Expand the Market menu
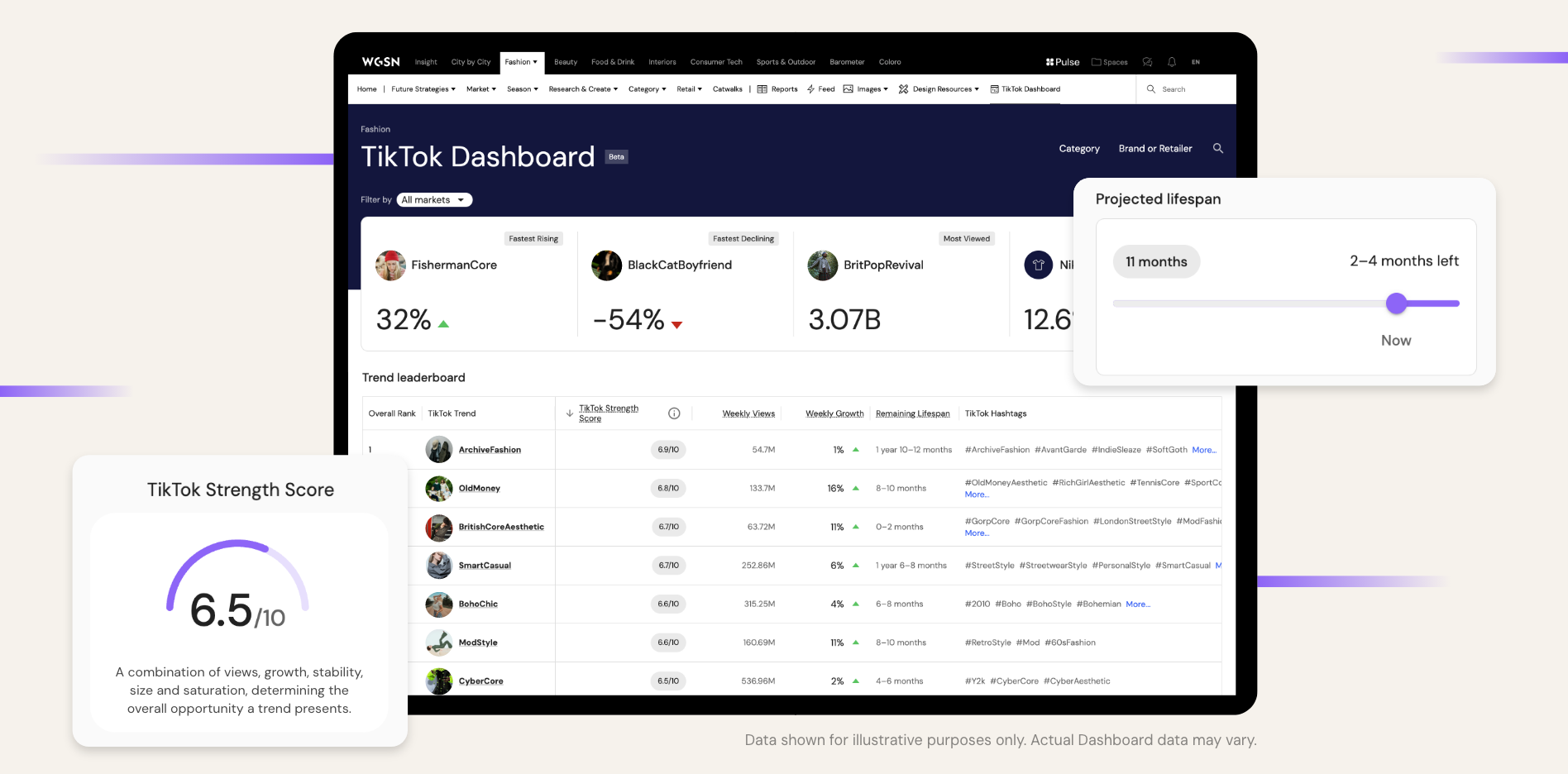 481,89
